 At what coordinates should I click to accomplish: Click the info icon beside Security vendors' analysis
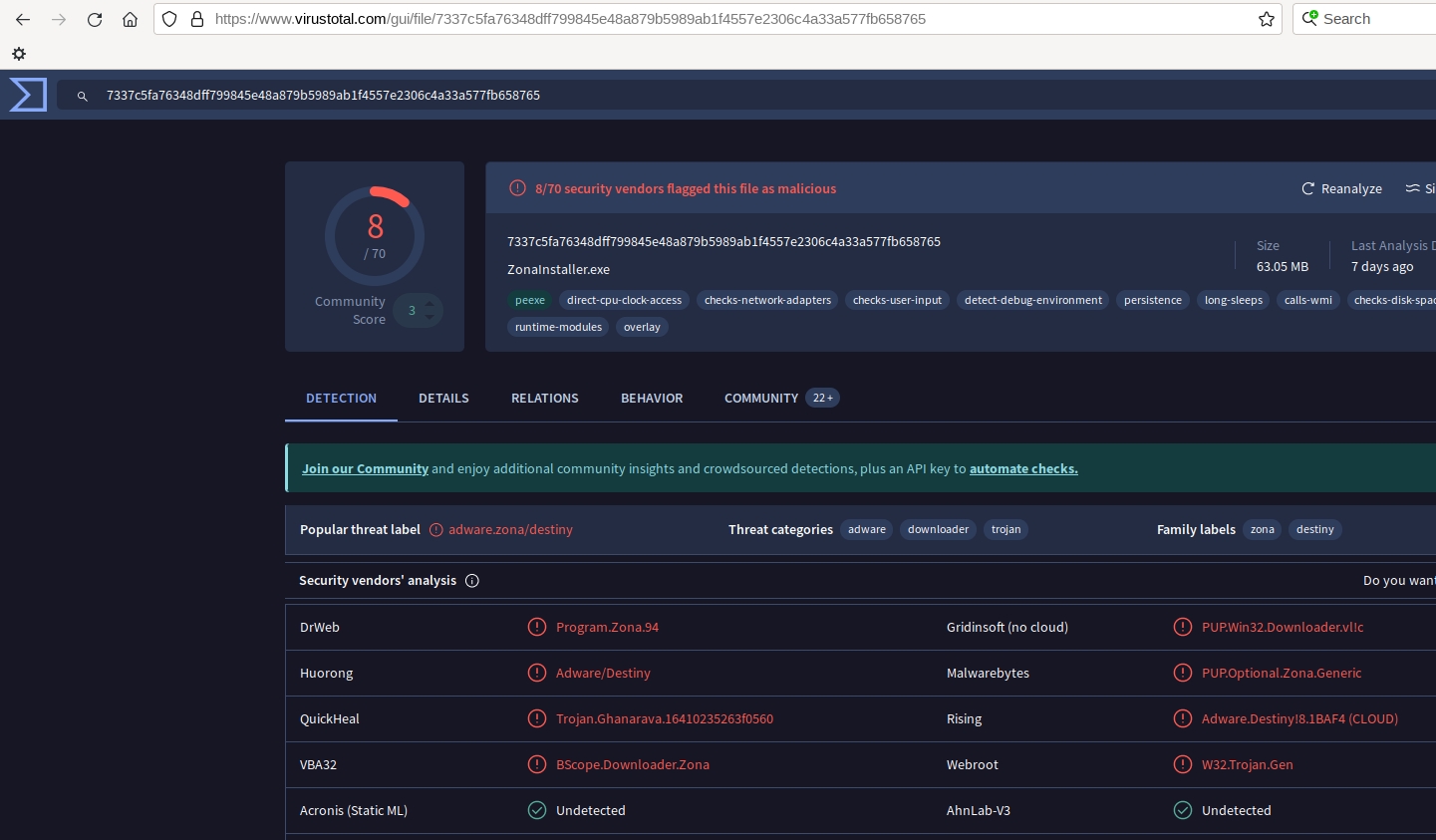[472, 581]
